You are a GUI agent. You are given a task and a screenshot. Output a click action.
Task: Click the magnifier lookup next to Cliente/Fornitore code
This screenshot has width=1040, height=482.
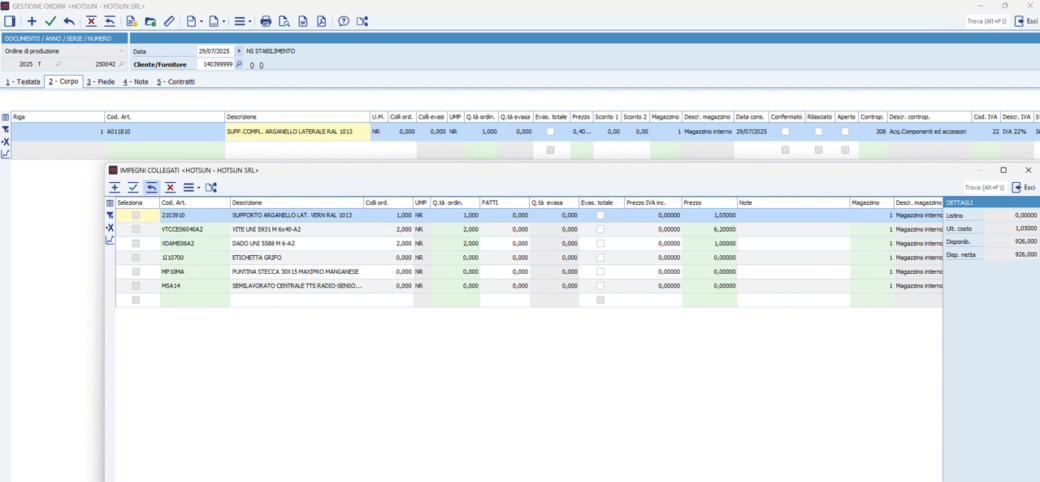(x=241, y=64)
